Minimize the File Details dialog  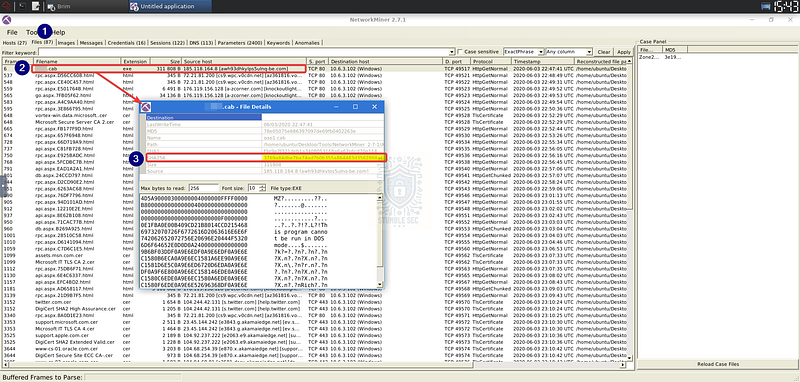click(x=337, y=107)
